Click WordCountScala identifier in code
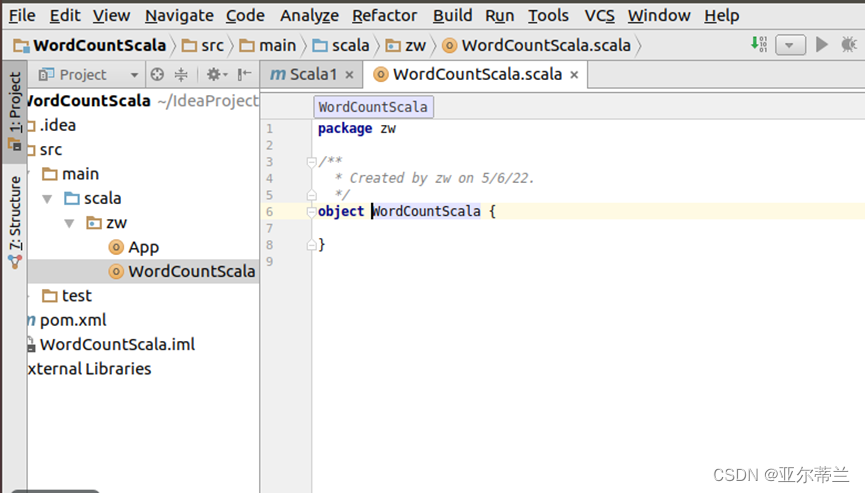 click(x=426, y=211)
